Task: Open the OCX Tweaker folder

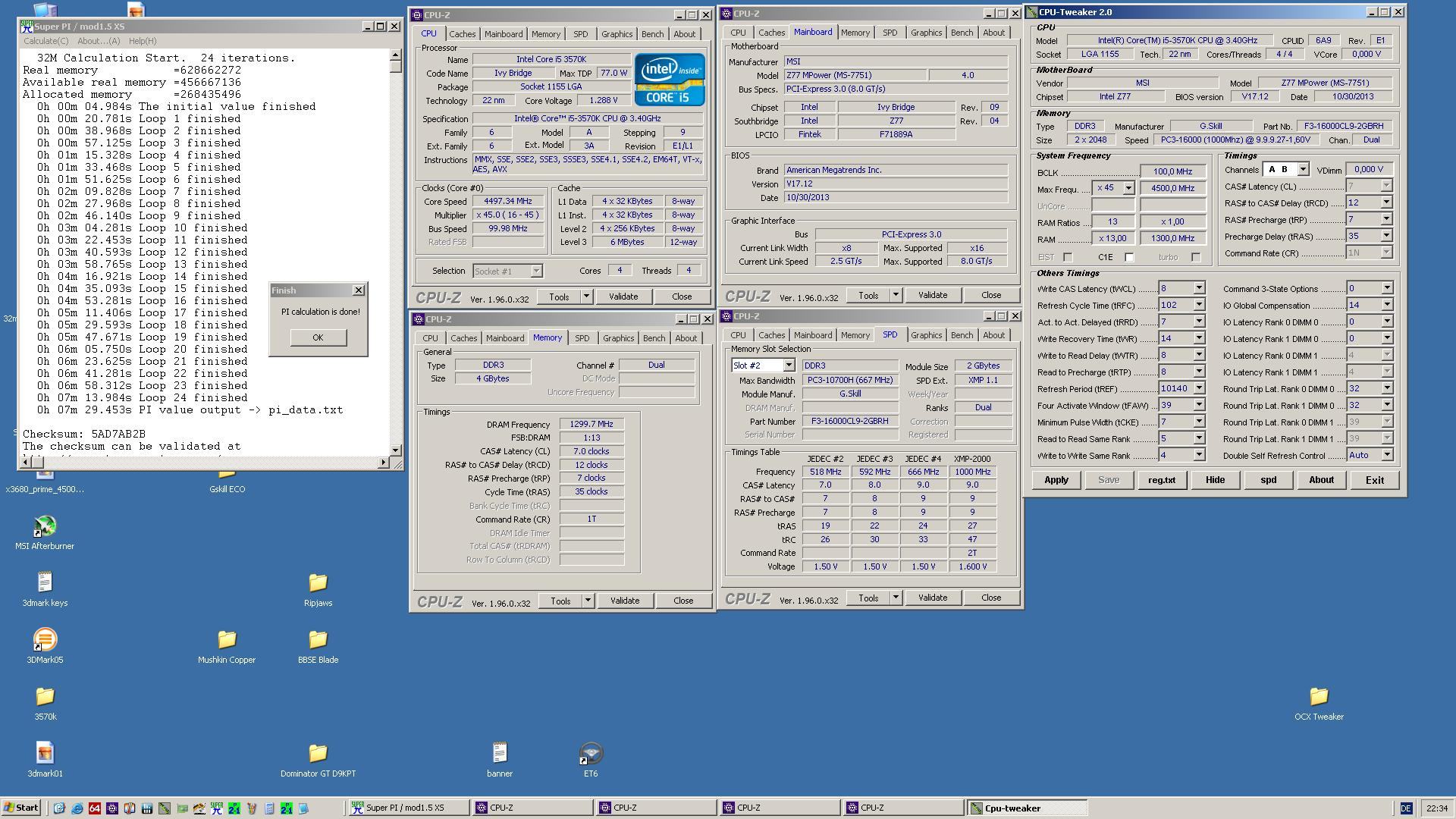Action: tap(1319, 696)
